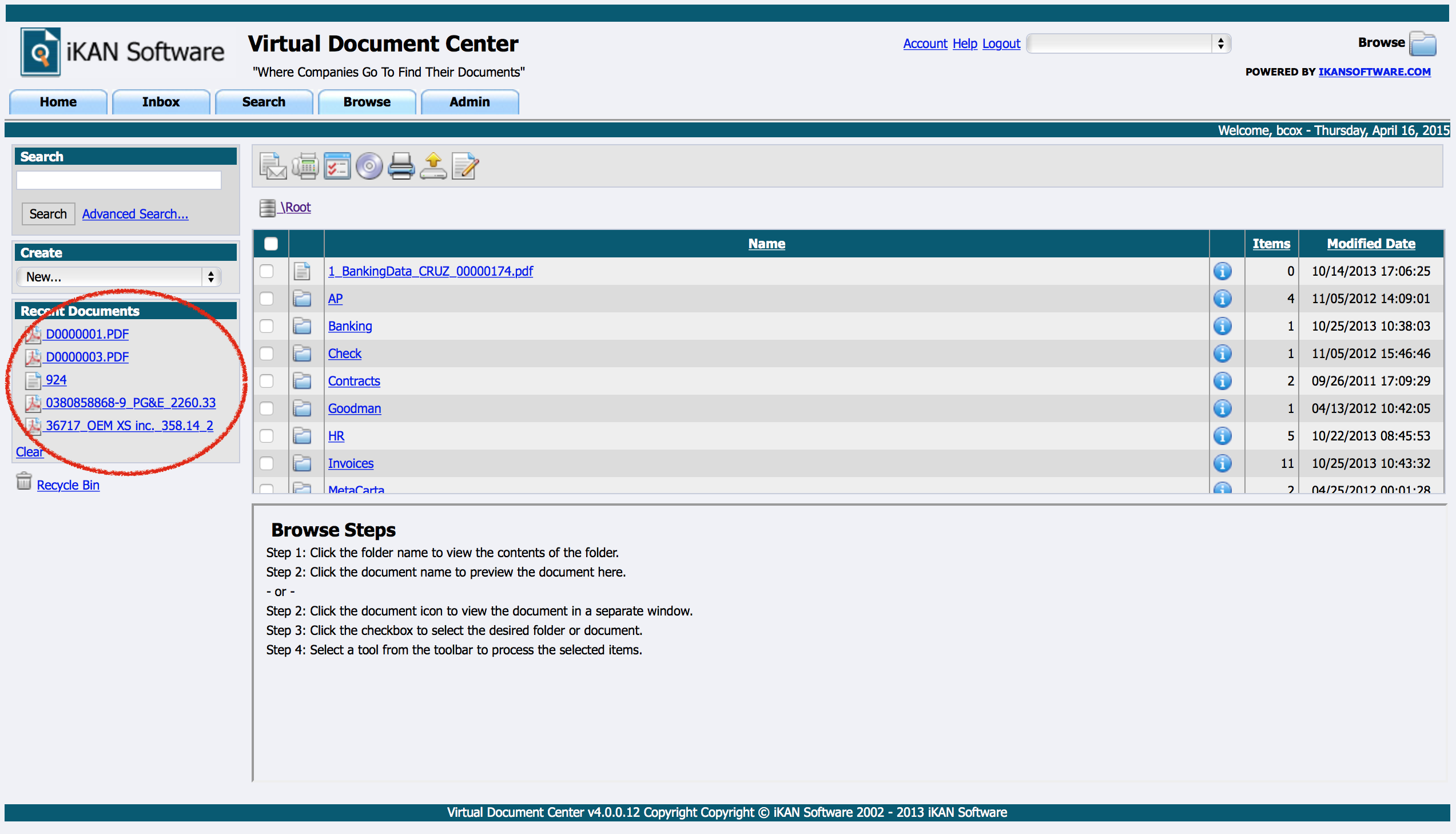Sort by Modified Date column header

(x=1371, y=244)
